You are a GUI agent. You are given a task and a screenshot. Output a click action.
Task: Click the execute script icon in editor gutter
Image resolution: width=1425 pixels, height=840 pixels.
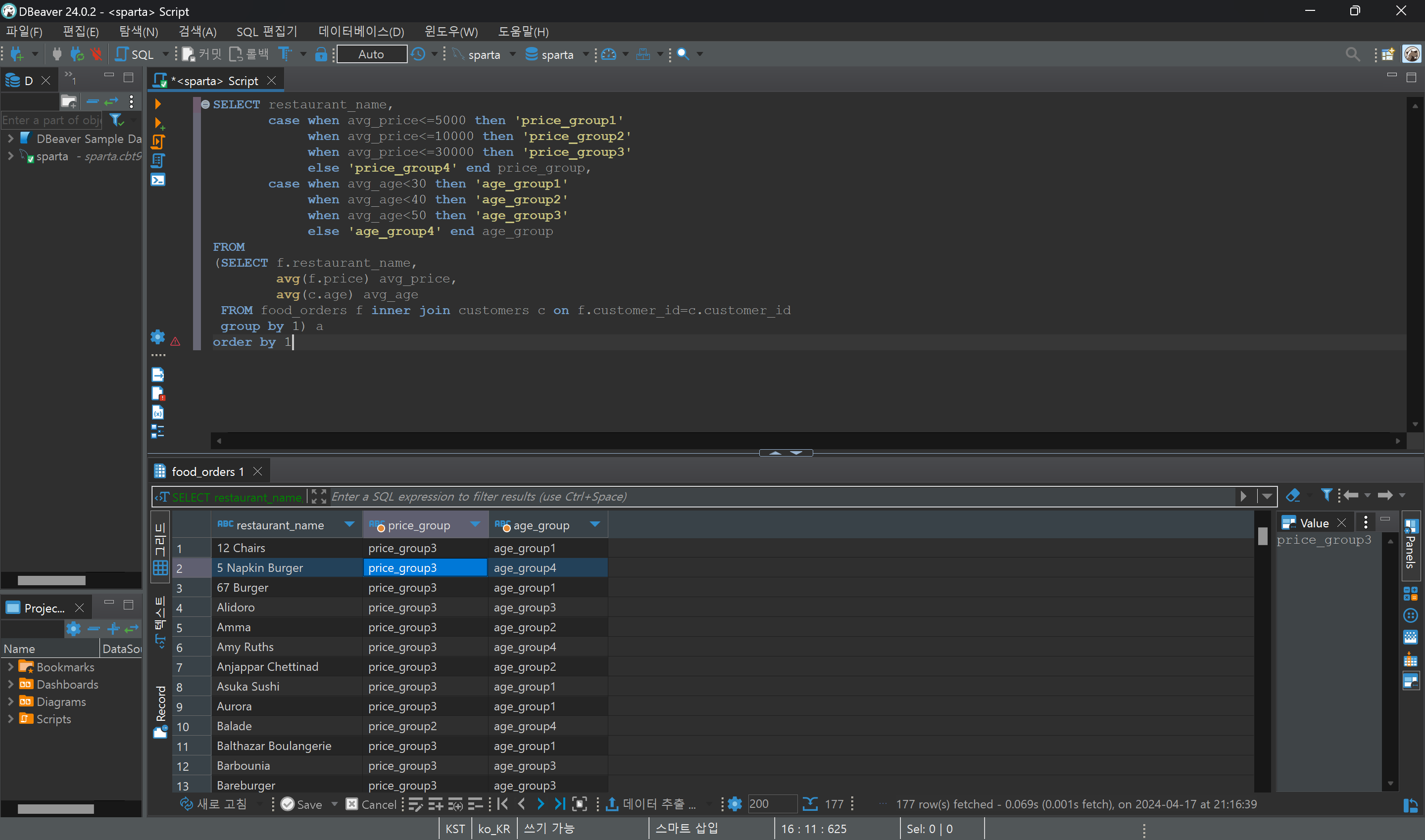(158, 141)
